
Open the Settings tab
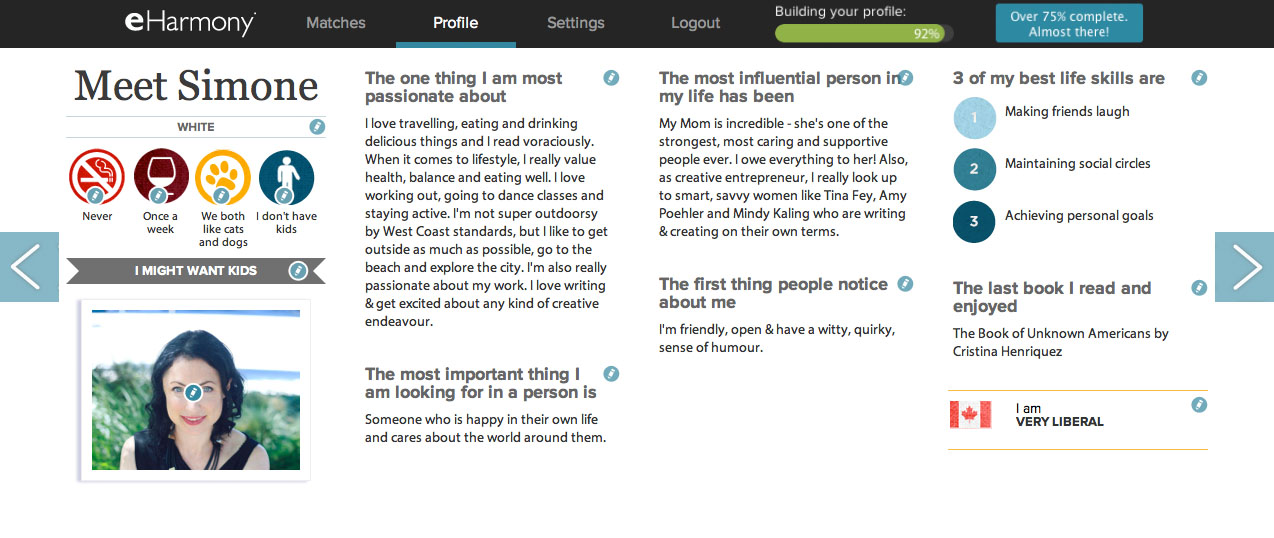(576, 23)
